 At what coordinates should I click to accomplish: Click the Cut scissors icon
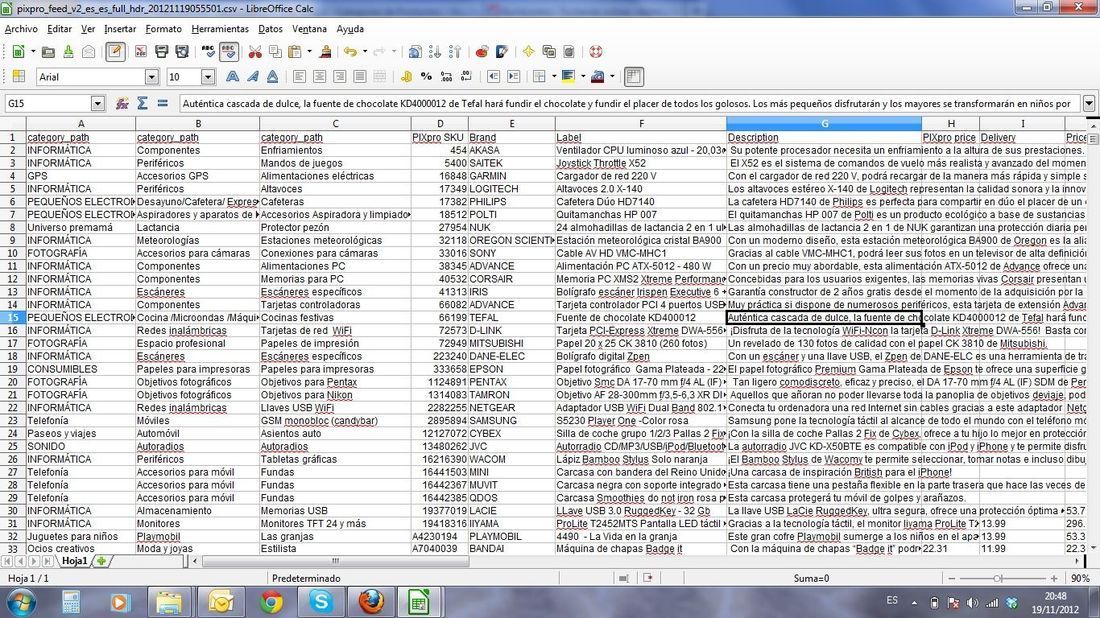pyautogui.click(x=255, y=51)
